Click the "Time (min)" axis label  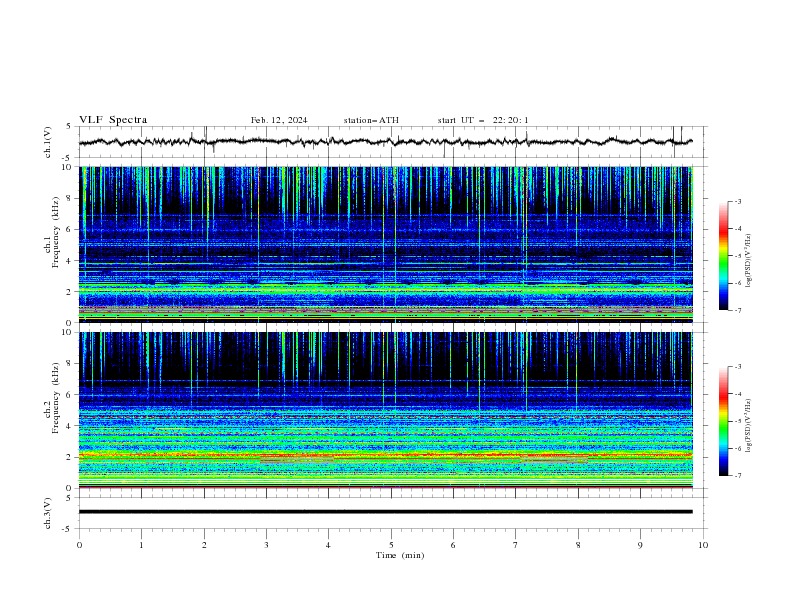coord(400,555)
